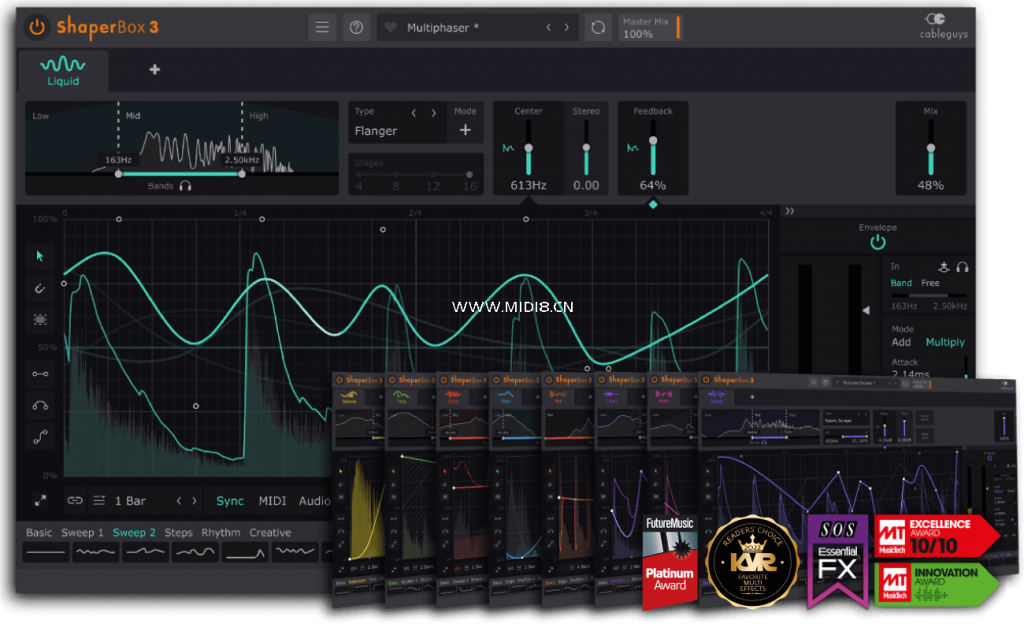Open the hamburger menu in the header
The height and width of the screenshot is (624, 1024).
pyautogui.click(x=322, y=27)
